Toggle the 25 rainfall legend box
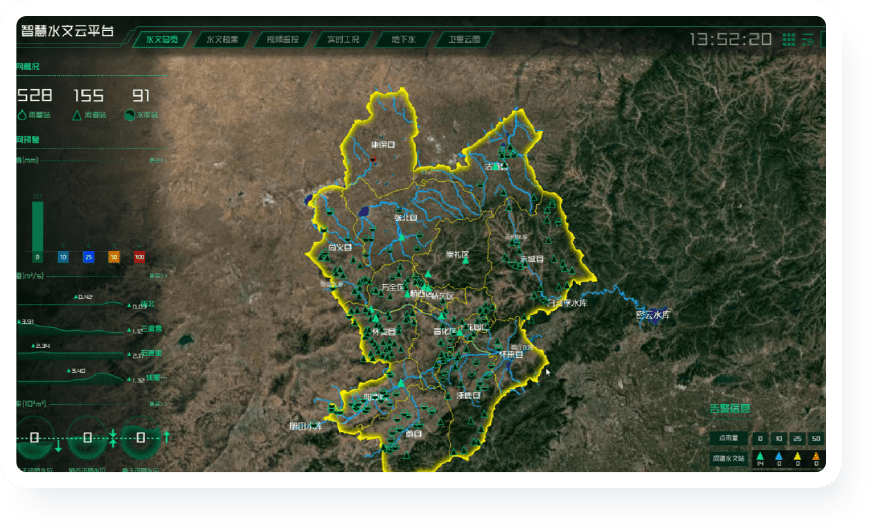This screenshot has height=527, width=869. [x=798, y=438]
